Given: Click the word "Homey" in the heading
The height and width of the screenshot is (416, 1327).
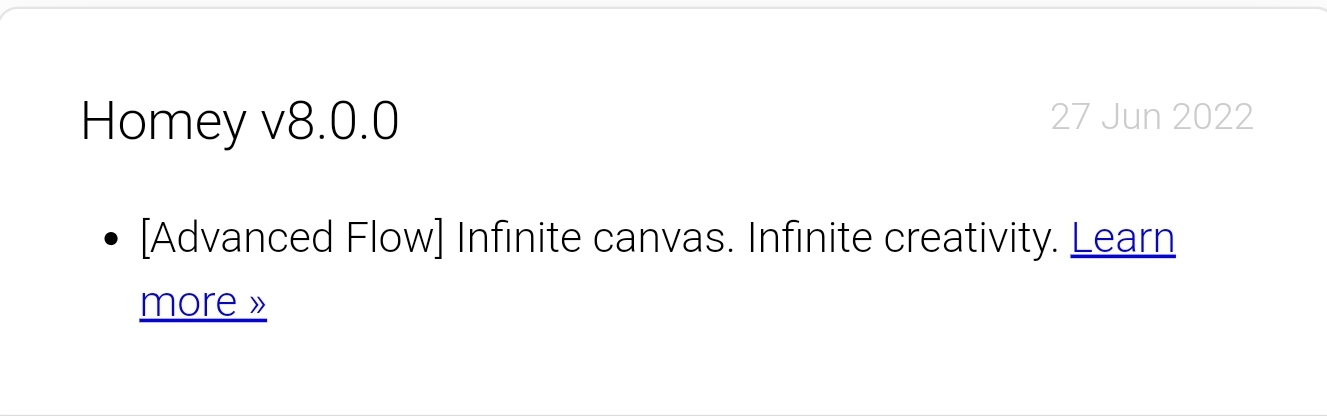Looking at the screenshot, I should tap(163, 122).
